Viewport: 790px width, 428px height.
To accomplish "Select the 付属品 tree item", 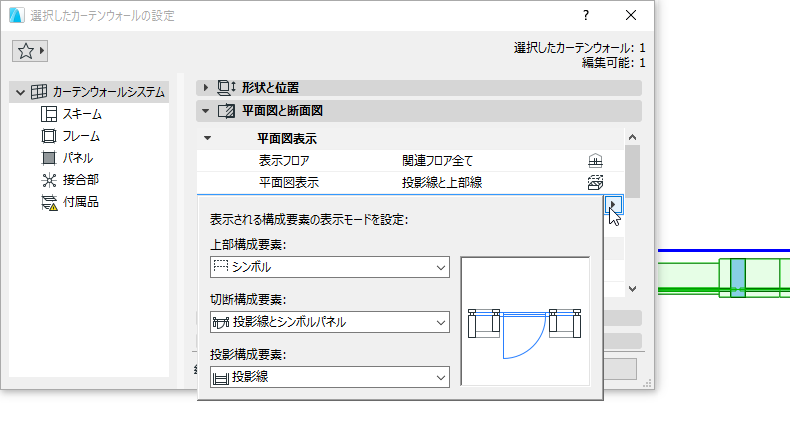I will [x=81, y=202].
